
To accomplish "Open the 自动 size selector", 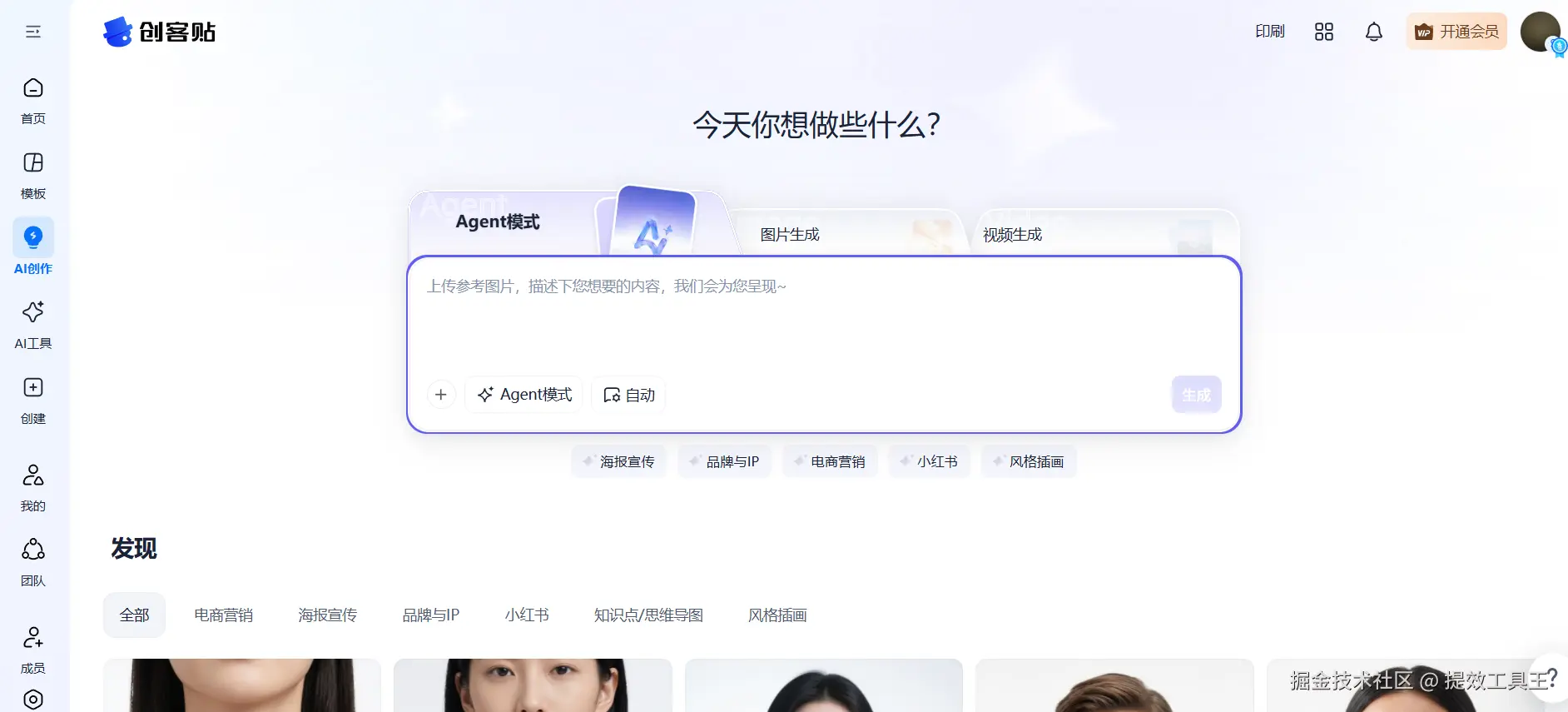I will click(629, 395).
